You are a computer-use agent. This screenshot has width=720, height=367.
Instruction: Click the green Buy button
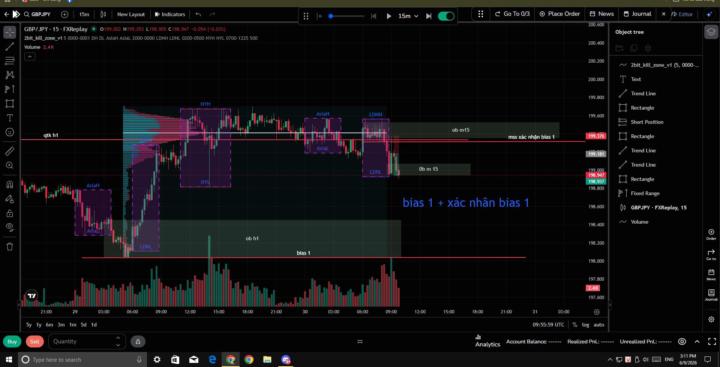12,341
